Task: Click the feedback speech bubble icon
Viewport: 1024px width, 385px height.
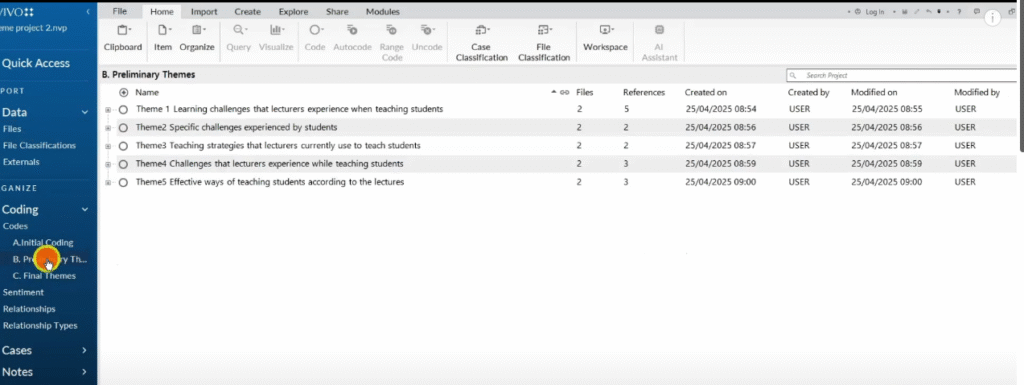Action: [976, 12]
